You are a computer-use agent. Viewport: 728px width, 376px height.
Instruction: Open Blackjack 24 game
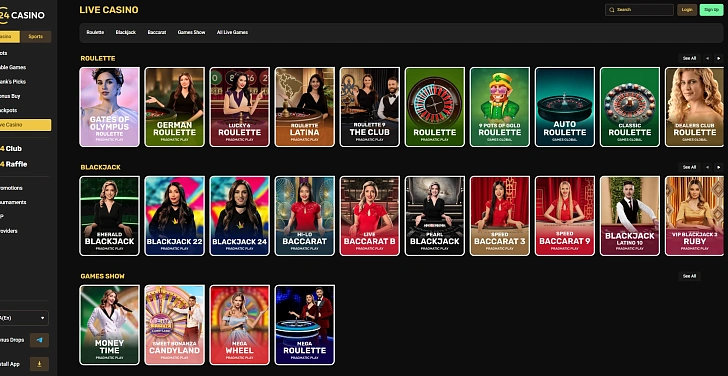(x=240, y=216)
